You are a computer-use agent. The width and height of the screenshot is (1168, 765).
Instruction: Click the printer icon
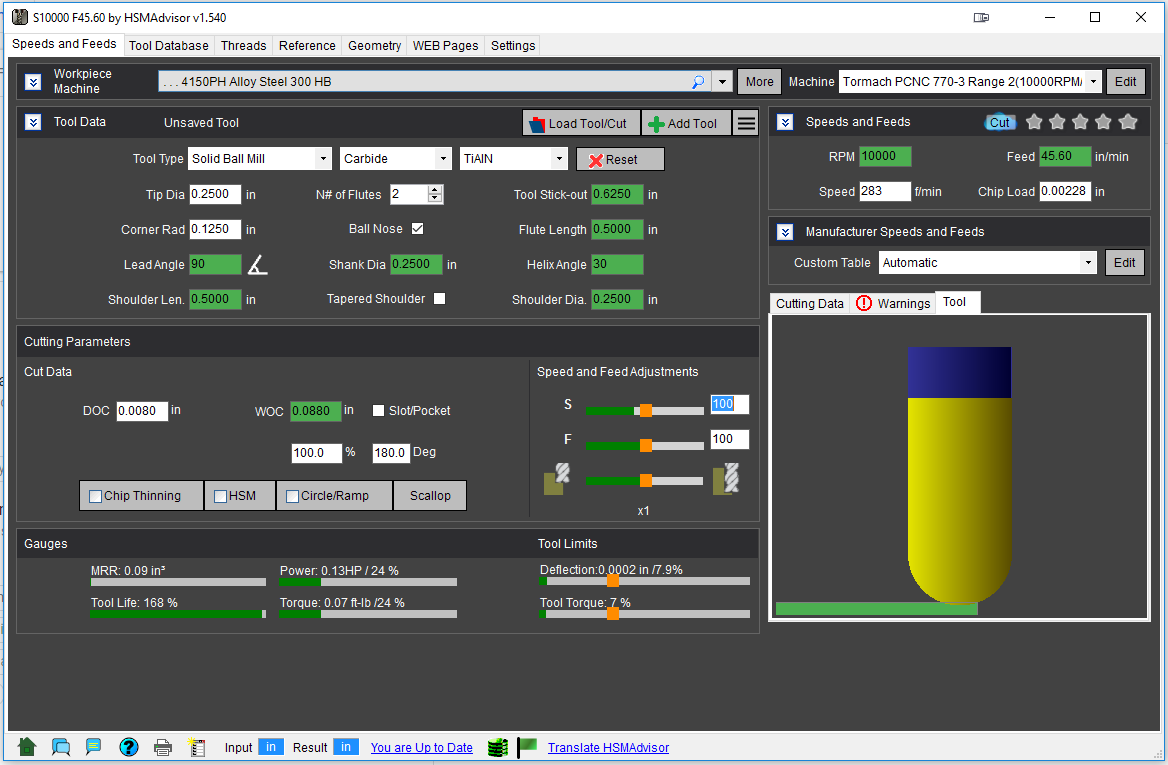click(163, 747)
